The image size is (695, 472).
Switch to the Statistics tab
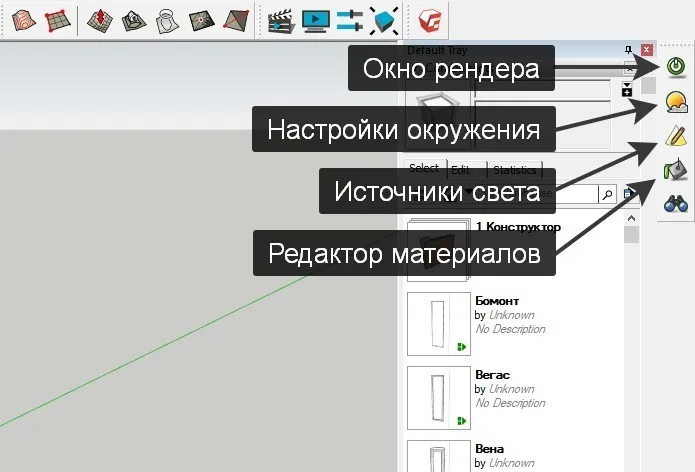515,170
